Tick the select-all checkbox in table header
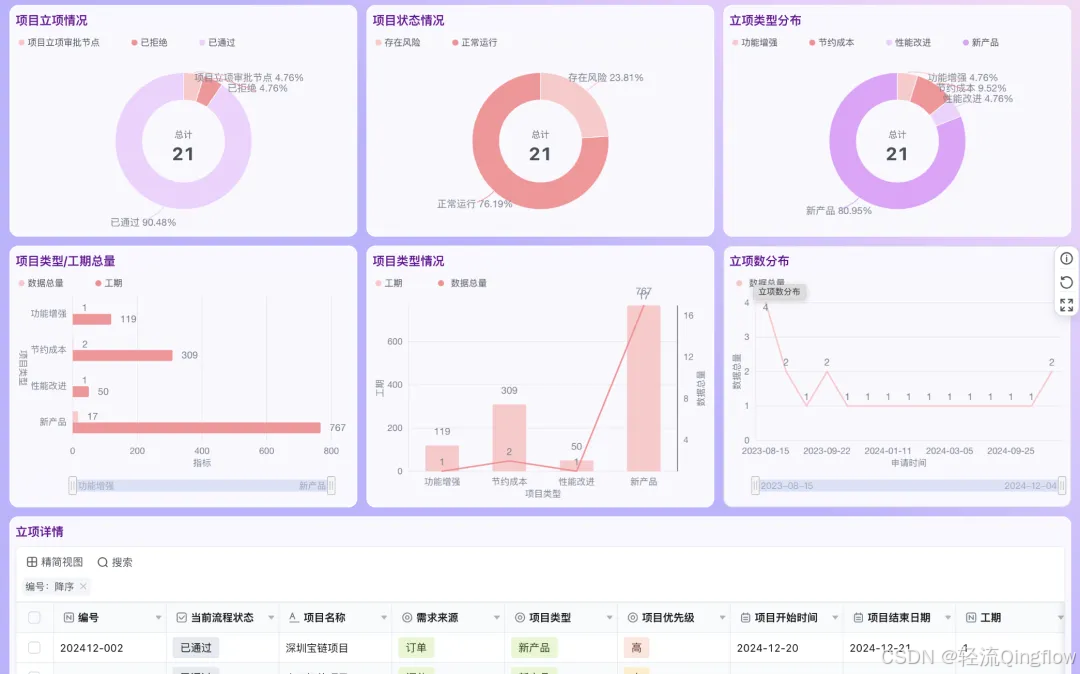The width and height of the screenshot is (1080, 674). [x=34, y=618]
